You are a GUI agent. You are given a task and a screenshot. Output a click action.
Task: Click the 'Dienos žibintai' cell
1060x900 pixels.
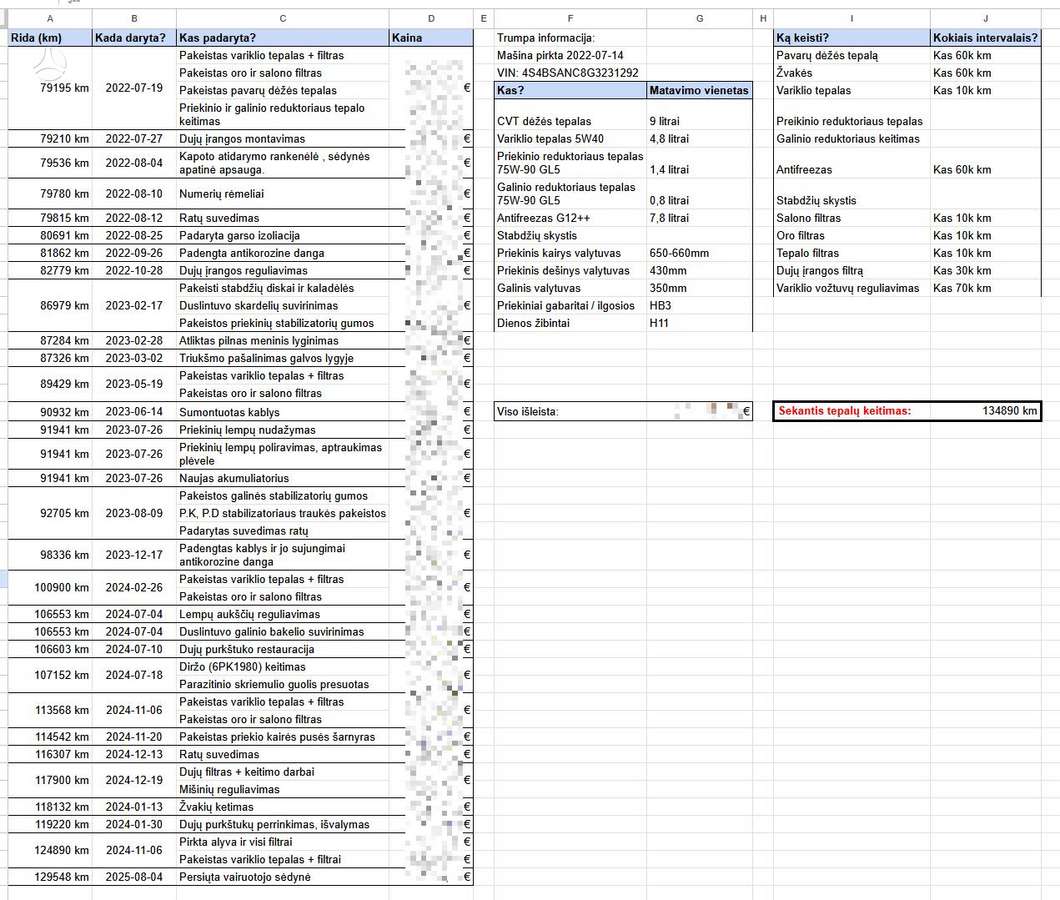(570, 323)
